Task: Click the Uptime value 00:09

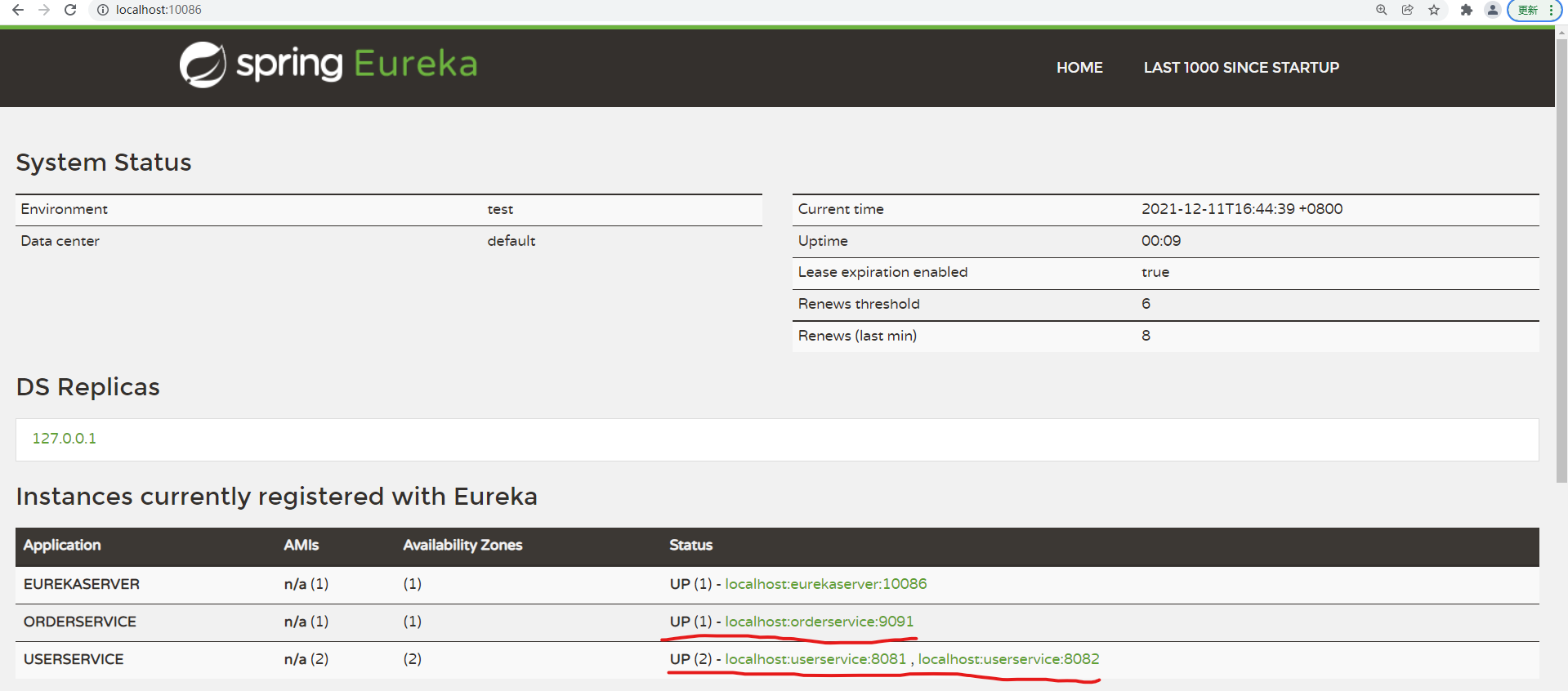Action: tap(1161, 241)
